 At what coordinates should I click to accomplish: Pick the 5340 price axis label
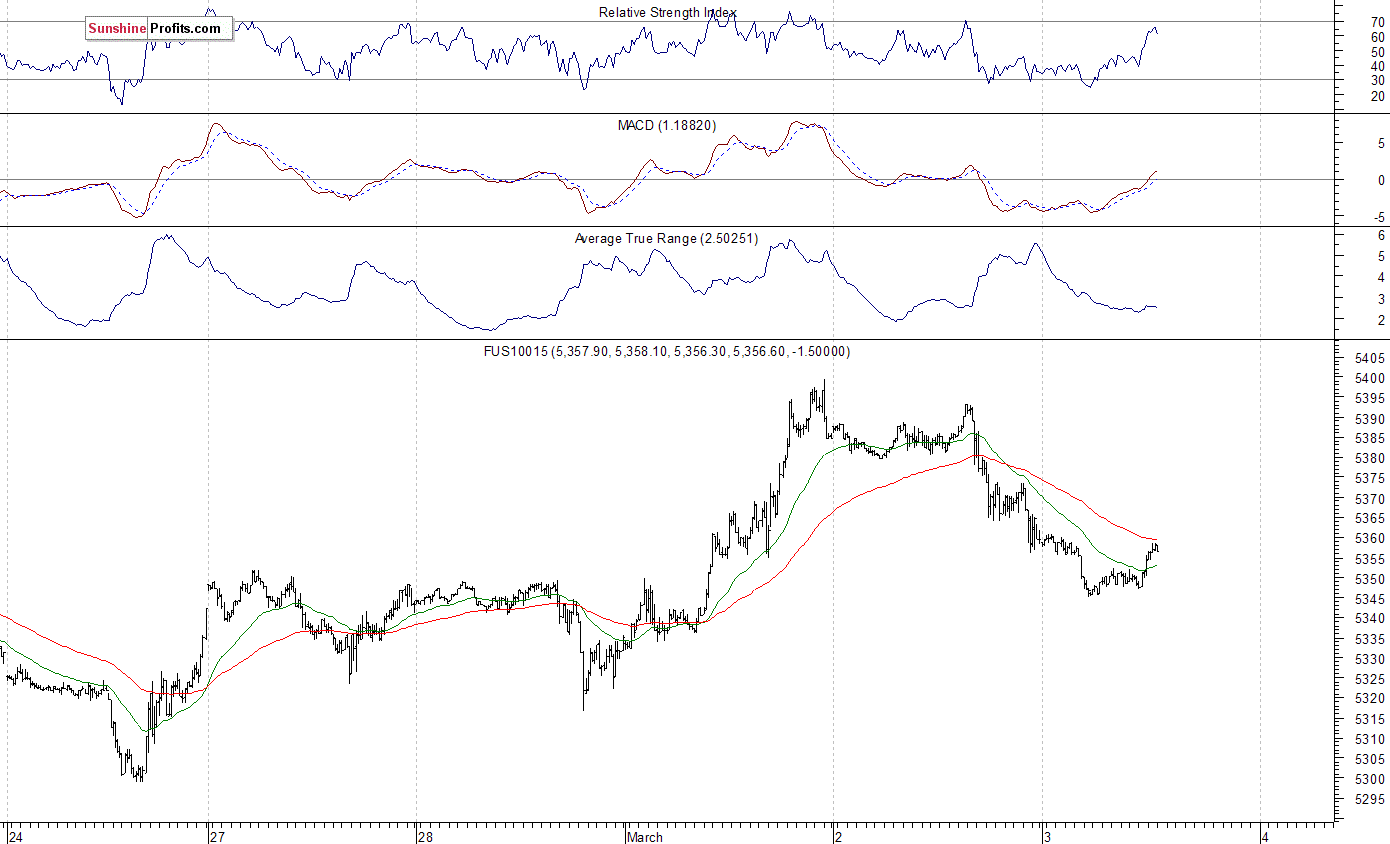(x=1370, y=619)
